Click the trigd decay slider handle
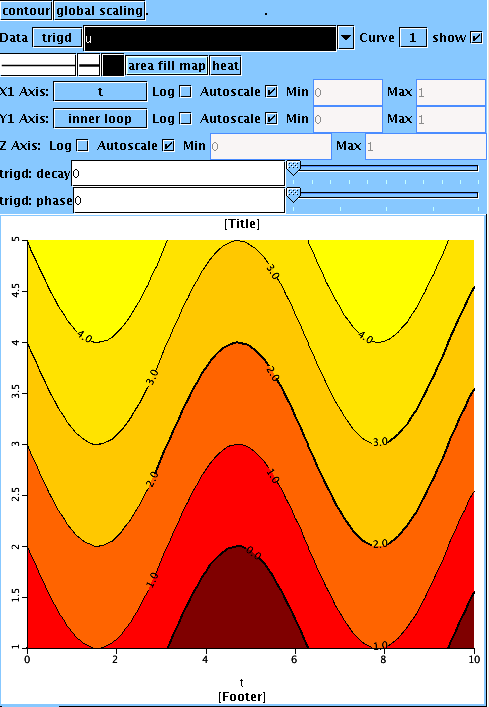 pyautogui.click(x=293, y=169)
